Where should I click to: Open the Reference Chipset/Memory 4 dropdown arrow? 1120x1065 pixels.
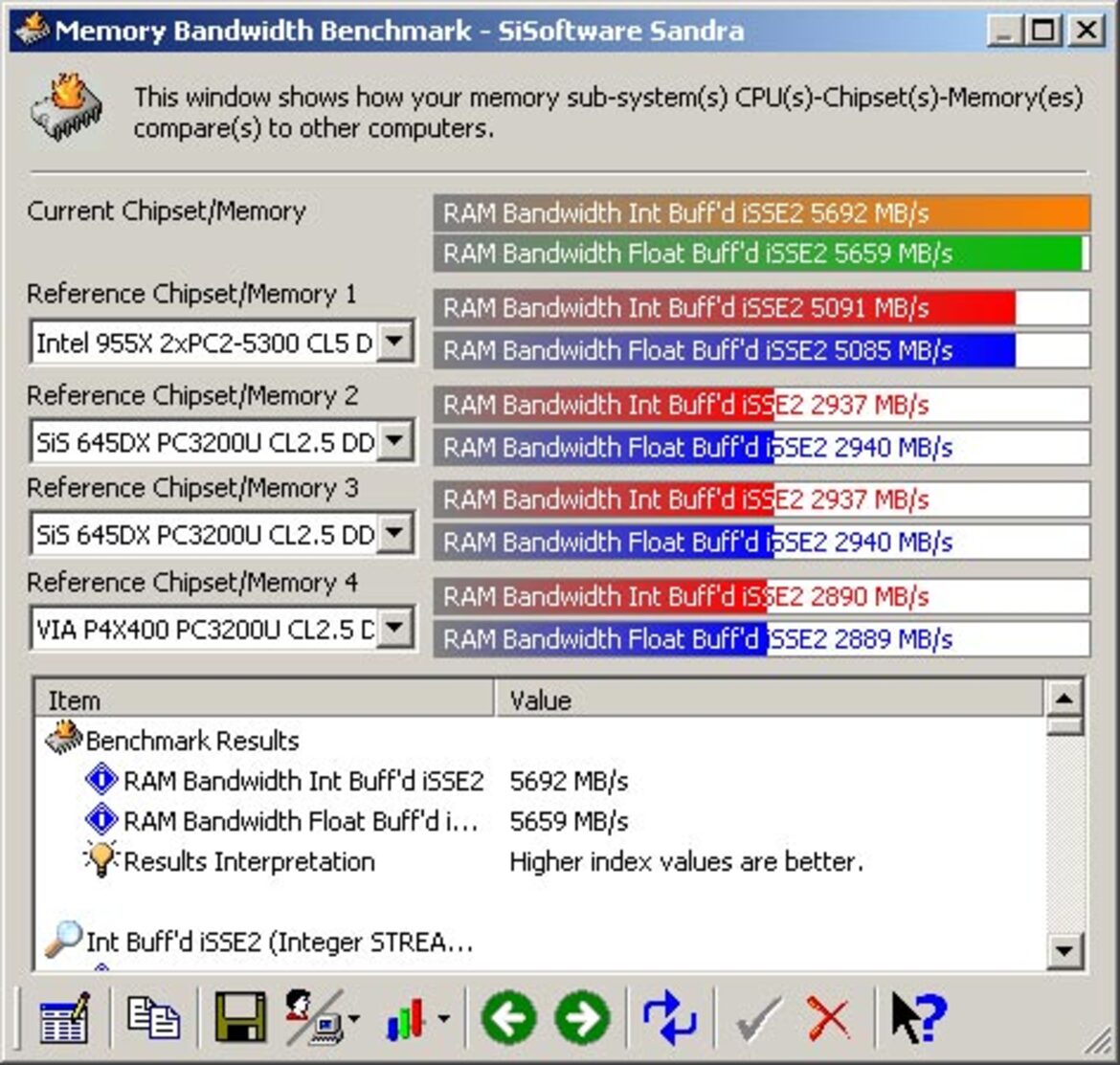tap(395, 629)
